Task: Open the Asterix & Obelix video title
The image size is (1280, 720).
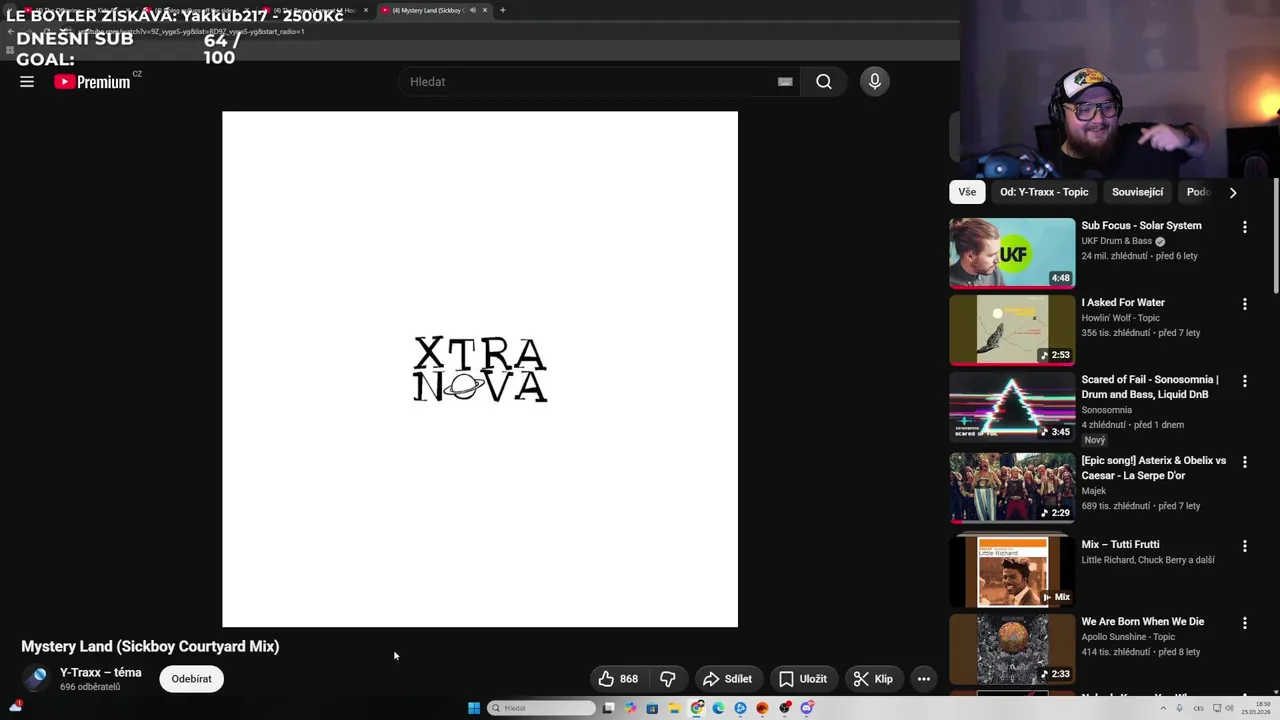Action: click(1153, 468)
